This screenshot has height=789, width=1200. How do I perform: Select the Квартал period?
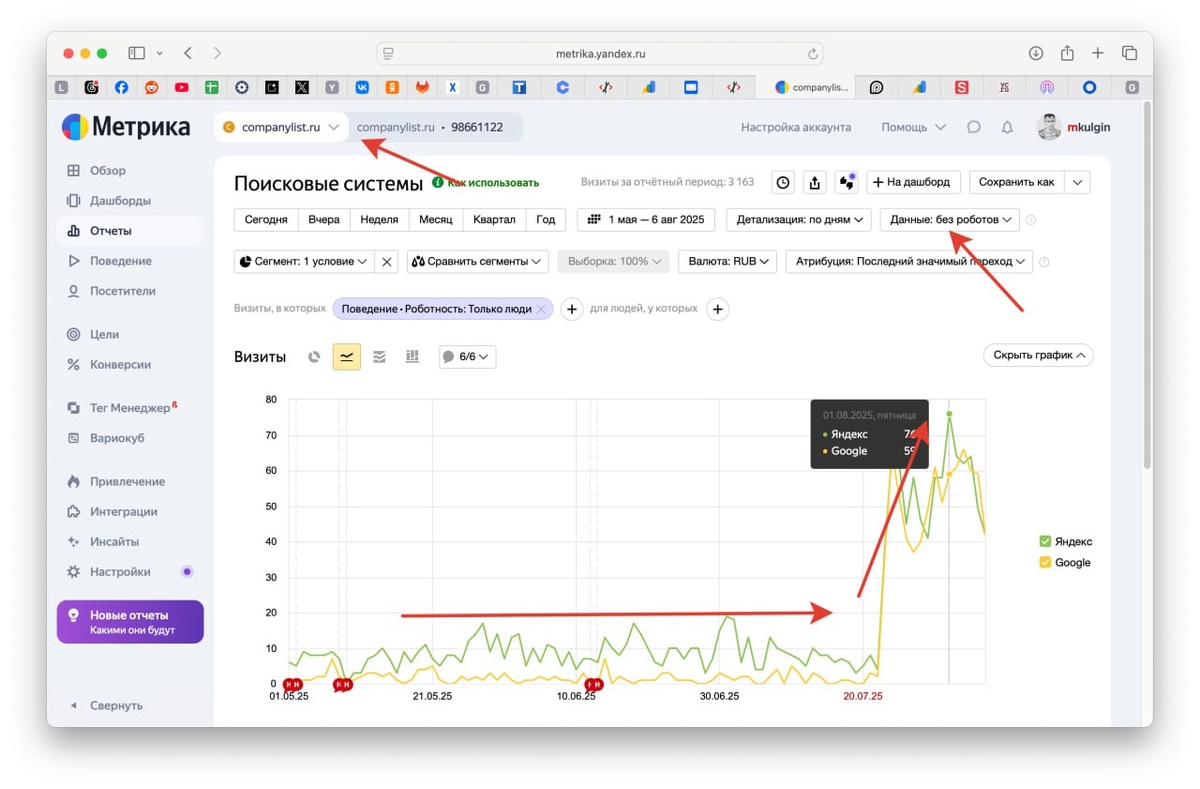point(494,219)
